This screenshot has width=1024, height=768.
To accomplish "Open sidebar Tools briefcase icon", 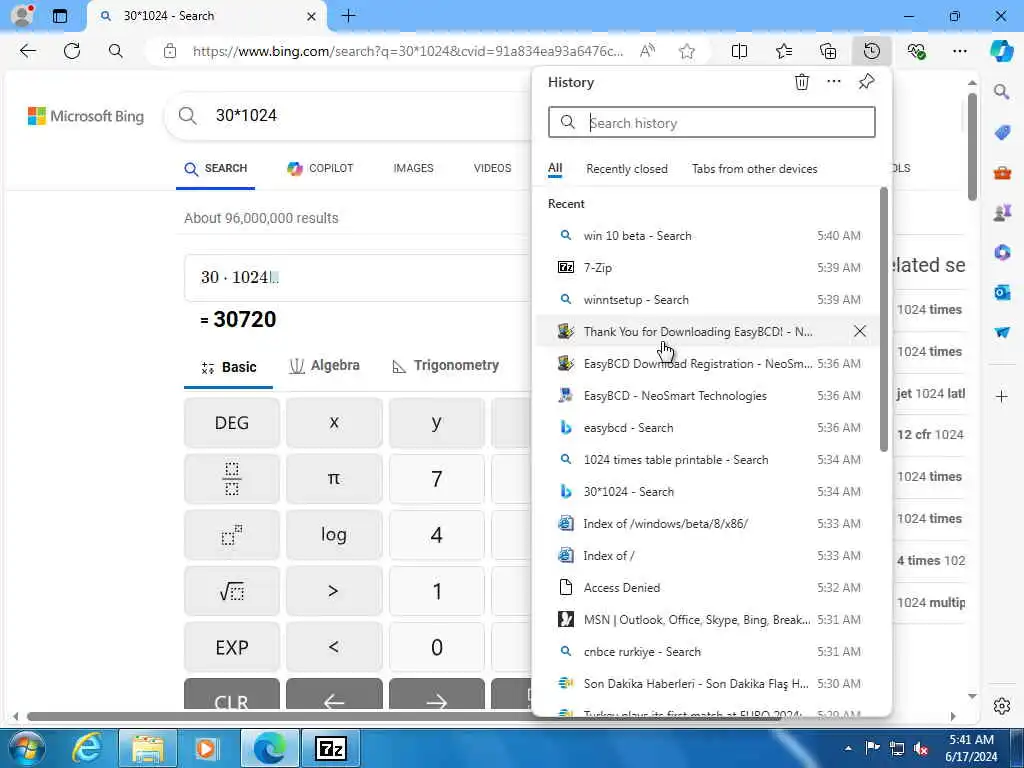I will tap(1002, 173).
